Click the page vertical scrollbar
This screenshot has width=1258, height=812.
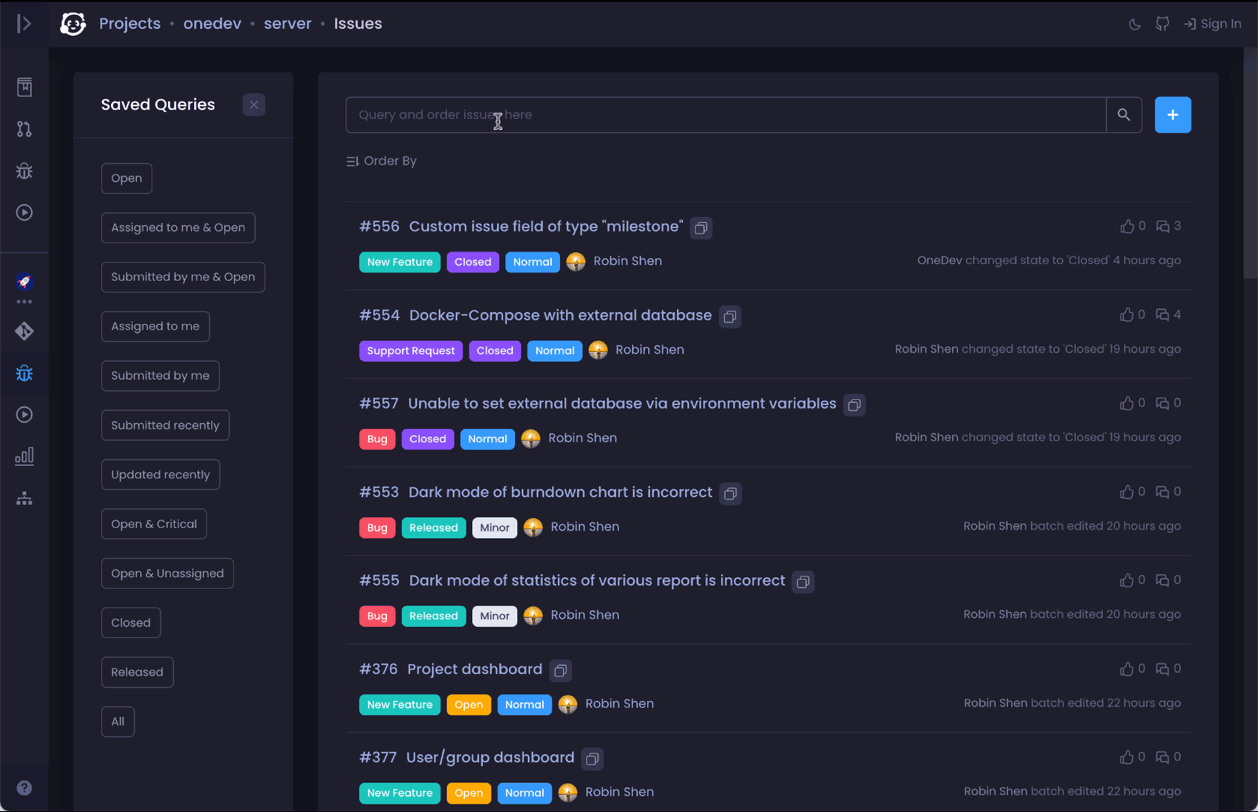[1250, 165]
